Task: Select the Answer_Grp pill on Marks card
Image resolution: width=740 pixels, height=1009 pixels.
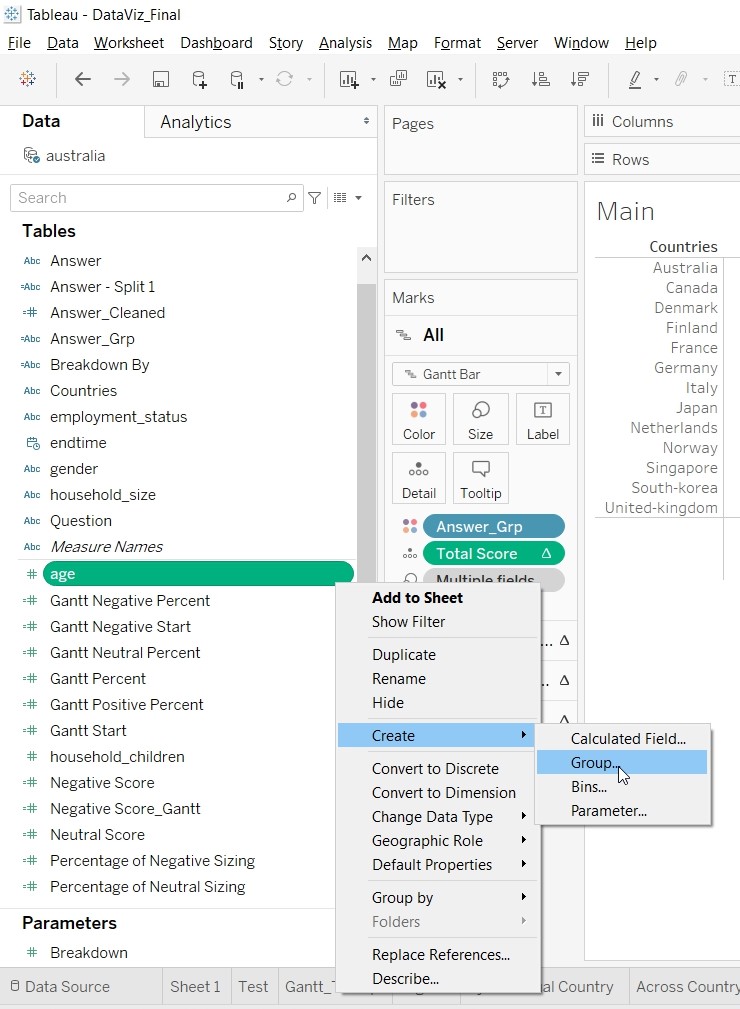Action: click(x=493, y=526)
